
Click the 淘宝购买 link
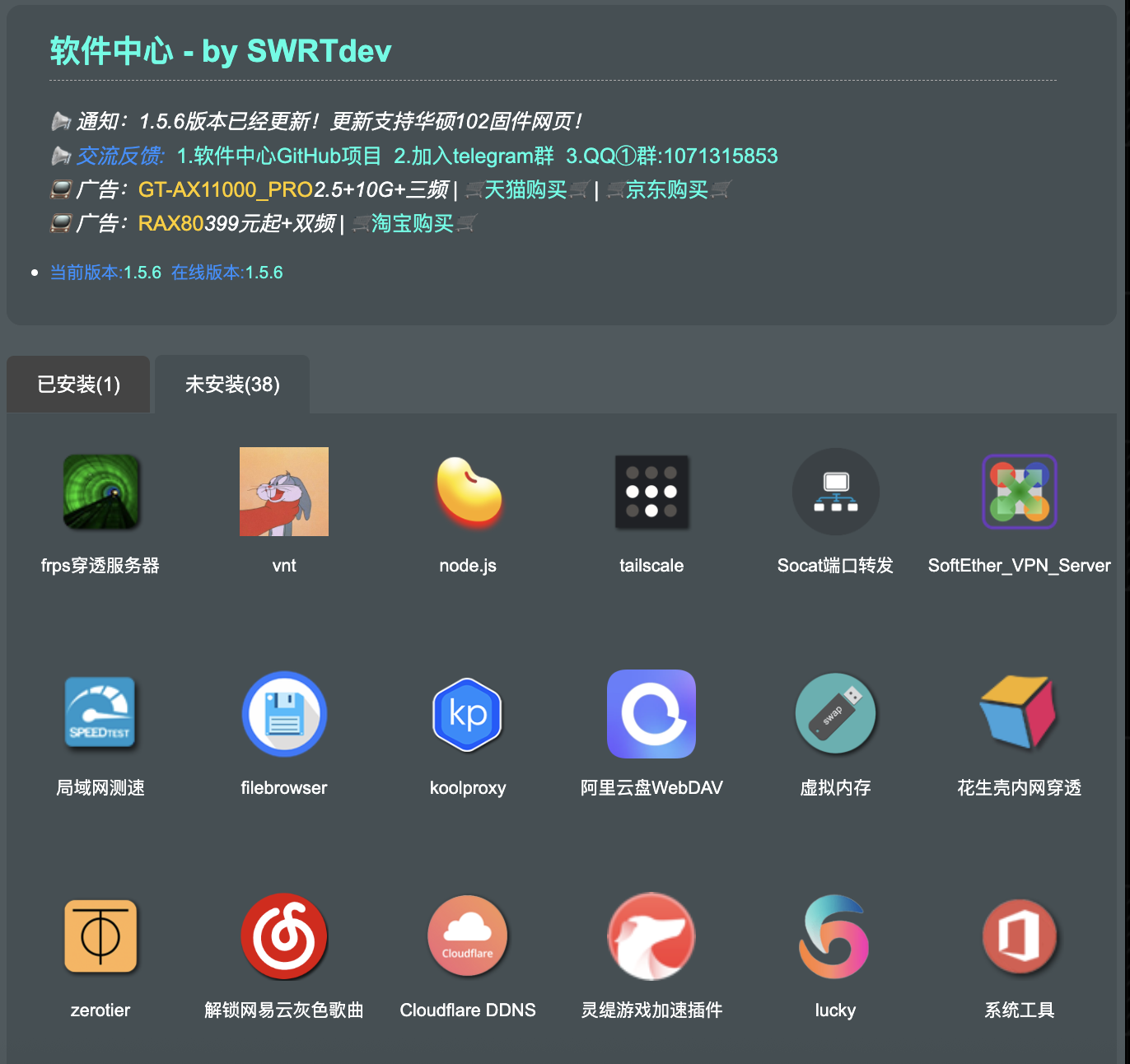[413, 223]
